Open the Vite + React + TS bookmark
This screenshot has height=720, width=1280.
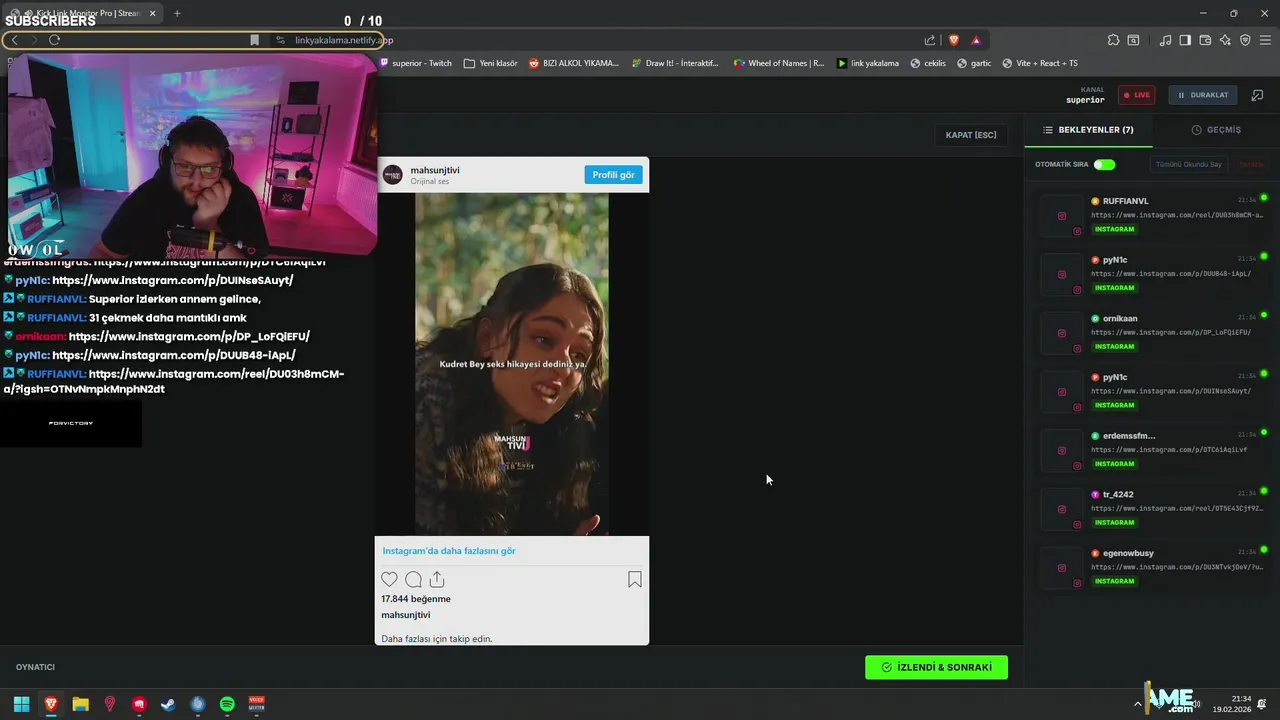pyautogui.click(x=1040, y=63)
